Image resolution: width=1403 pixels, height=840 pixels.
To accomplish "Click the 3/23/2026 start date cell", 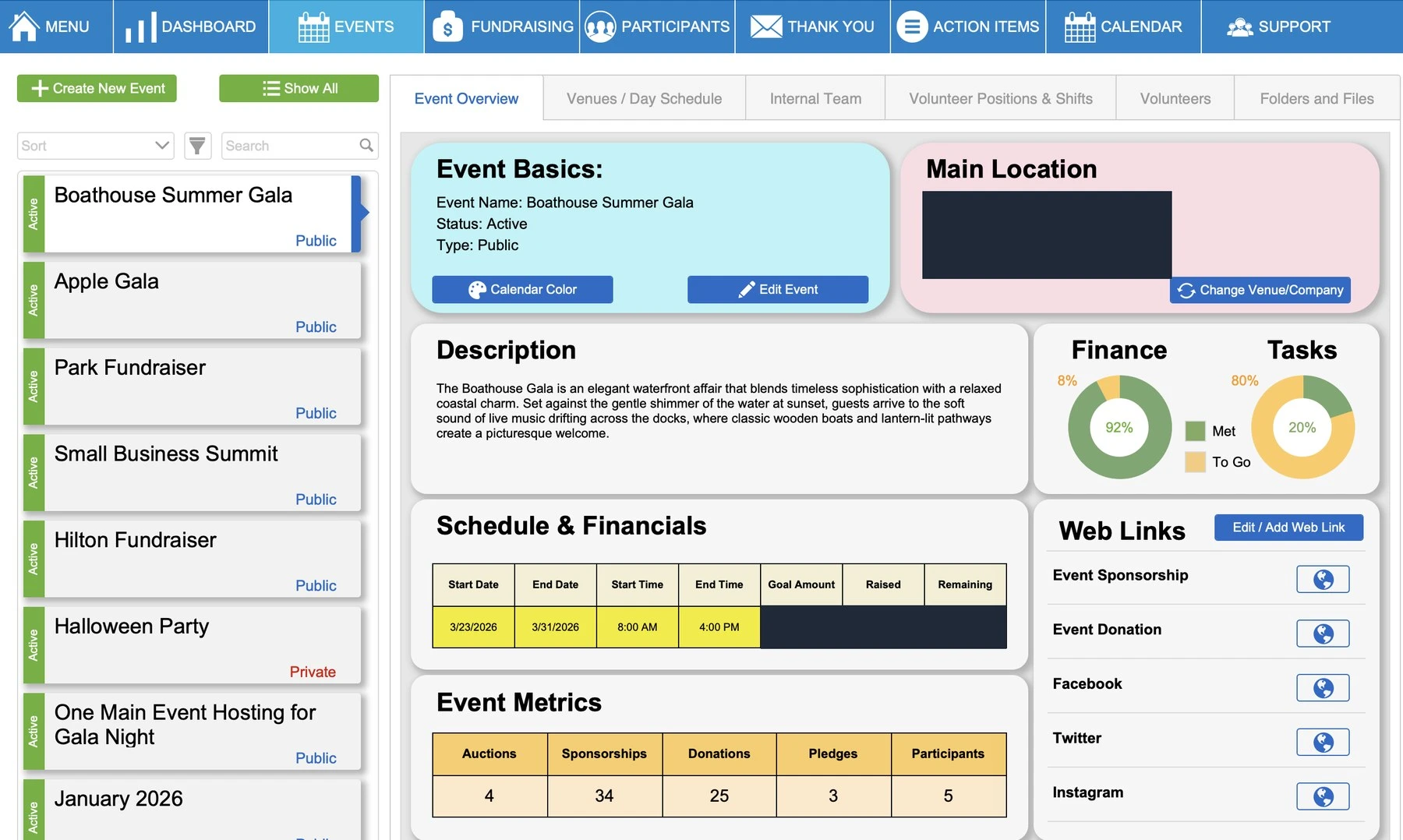I will [x=473, y=626].
